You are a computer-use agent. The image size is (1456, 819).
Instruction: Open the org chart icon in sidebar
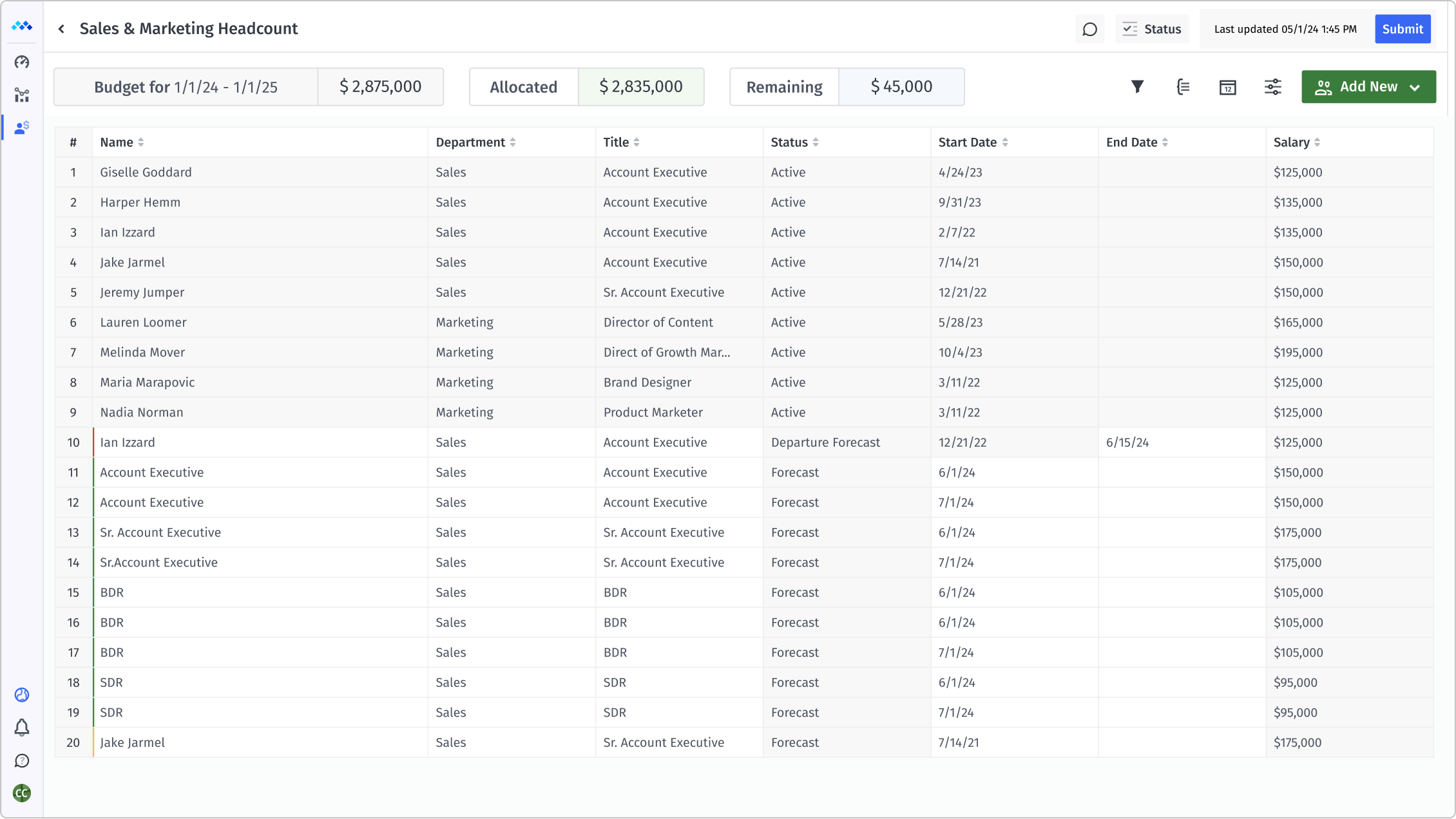(22, 95)
